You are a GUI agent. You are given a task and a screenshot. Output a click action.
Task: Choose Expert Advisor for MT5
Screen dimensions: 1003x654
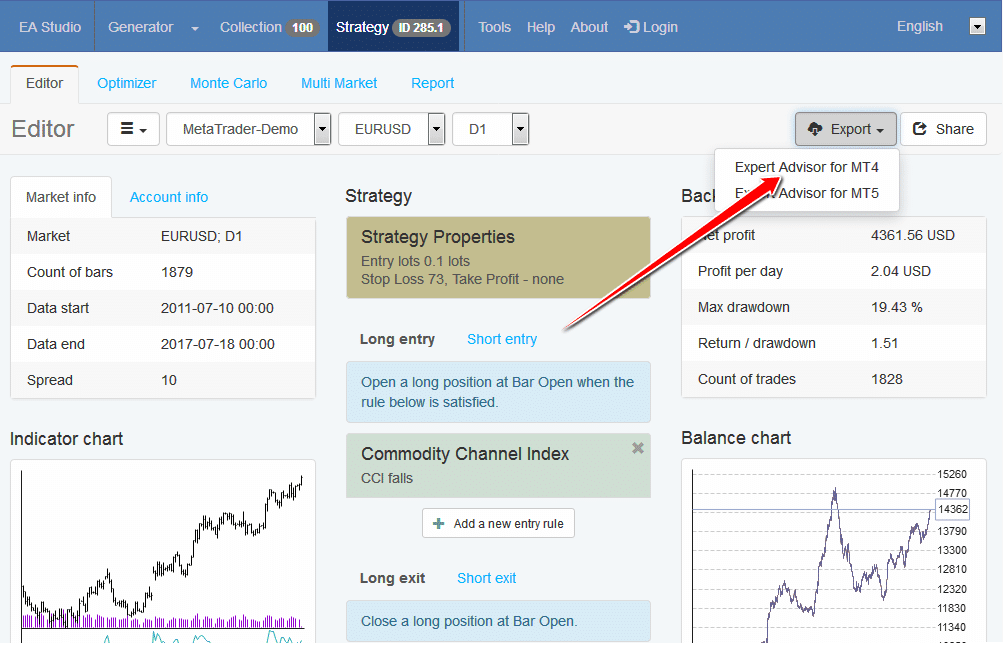coord(806,193)
